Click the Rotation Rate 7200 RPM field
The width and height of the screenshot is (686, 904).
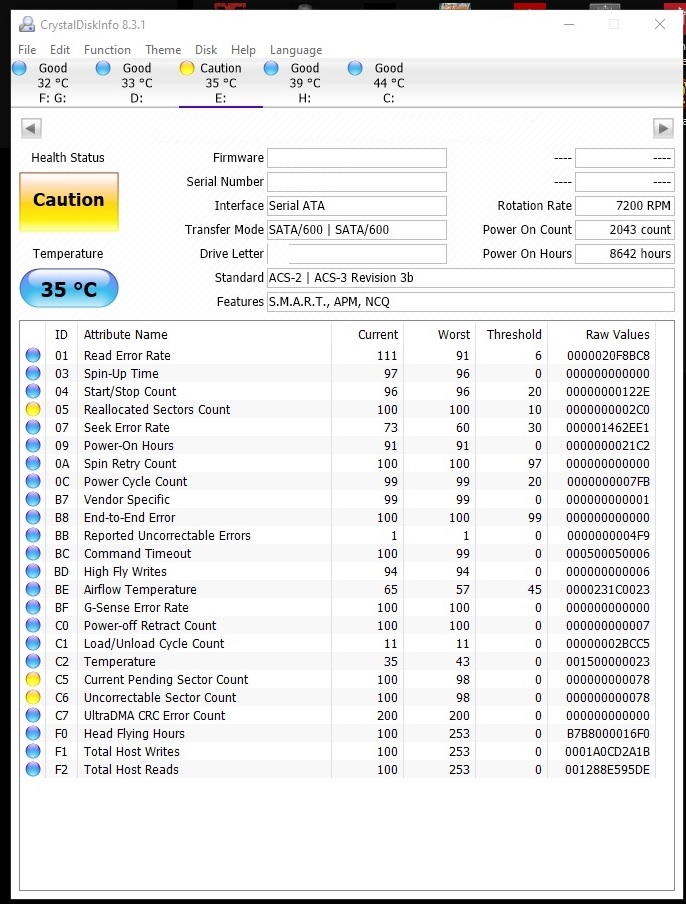coord(625,206)
